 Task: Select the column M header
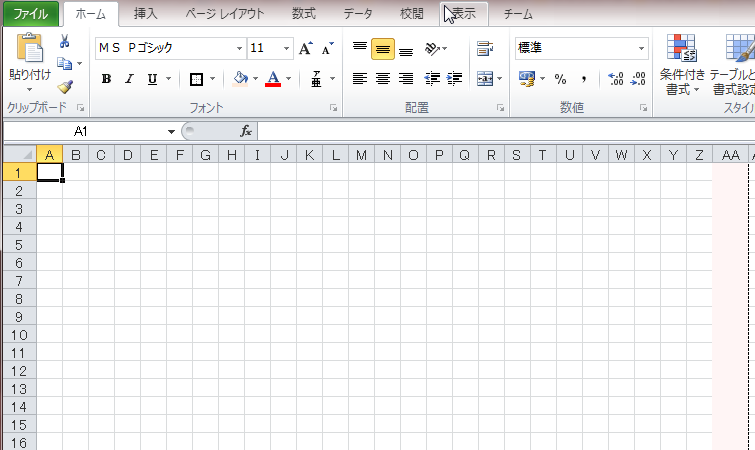pos(361,154)
